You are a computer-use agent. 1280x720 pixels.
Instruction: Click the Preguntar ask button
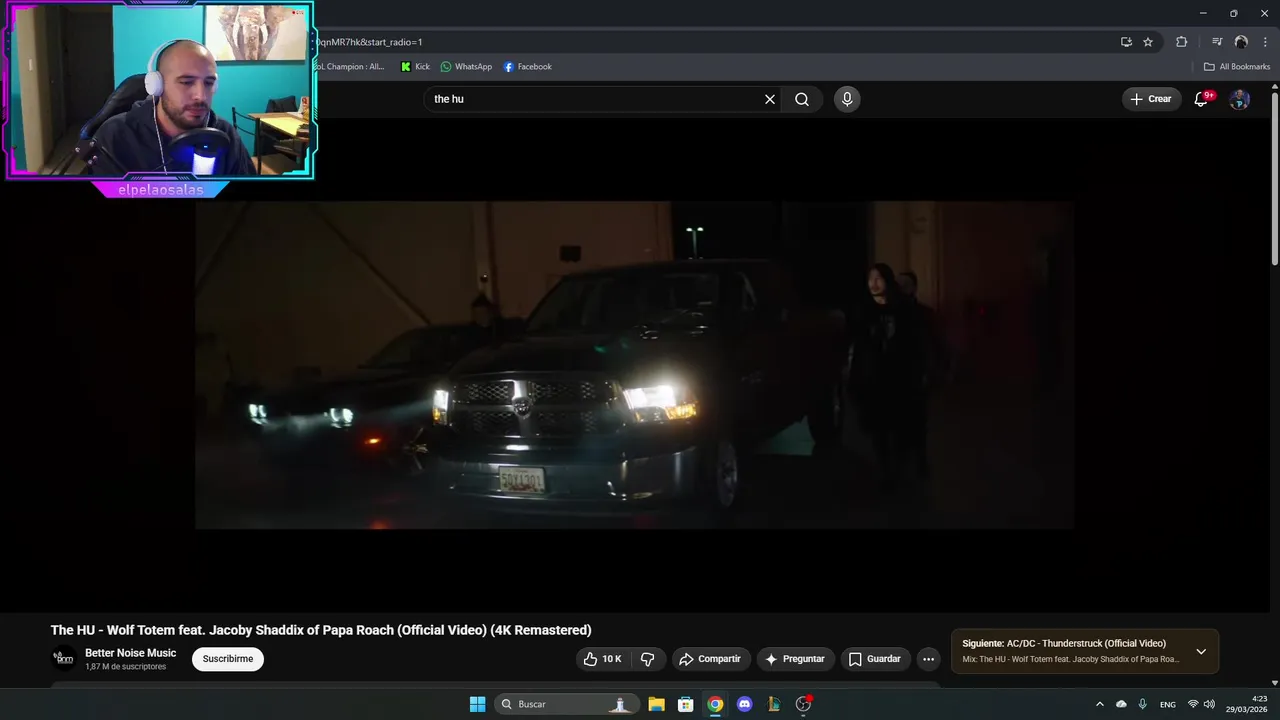796,659
